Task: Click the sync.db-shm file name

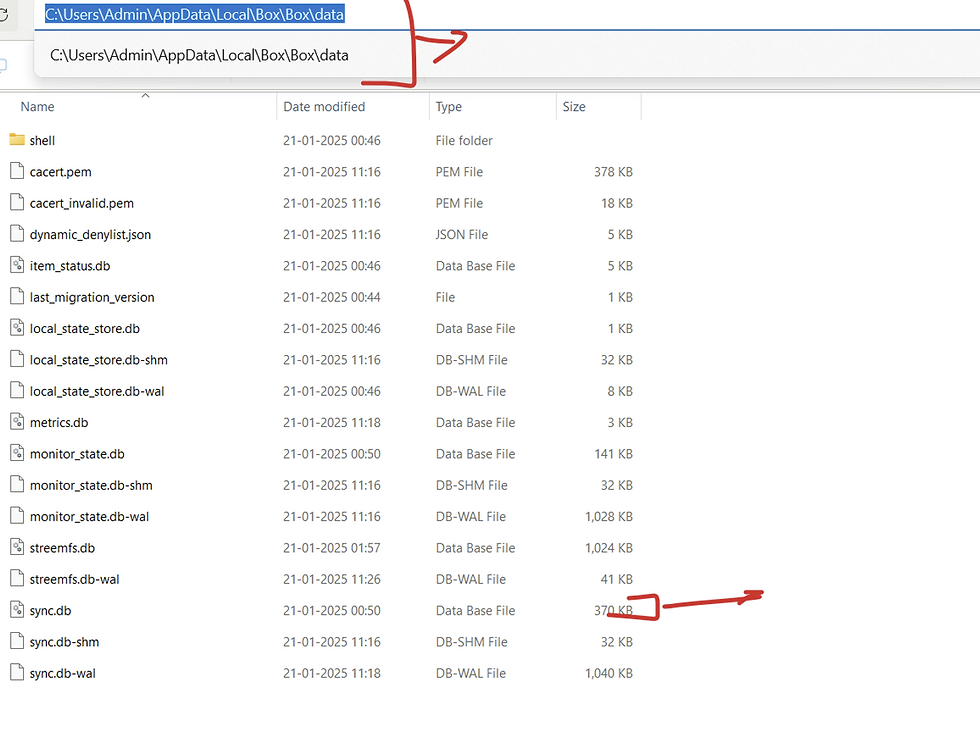Action: pos(64,642)
